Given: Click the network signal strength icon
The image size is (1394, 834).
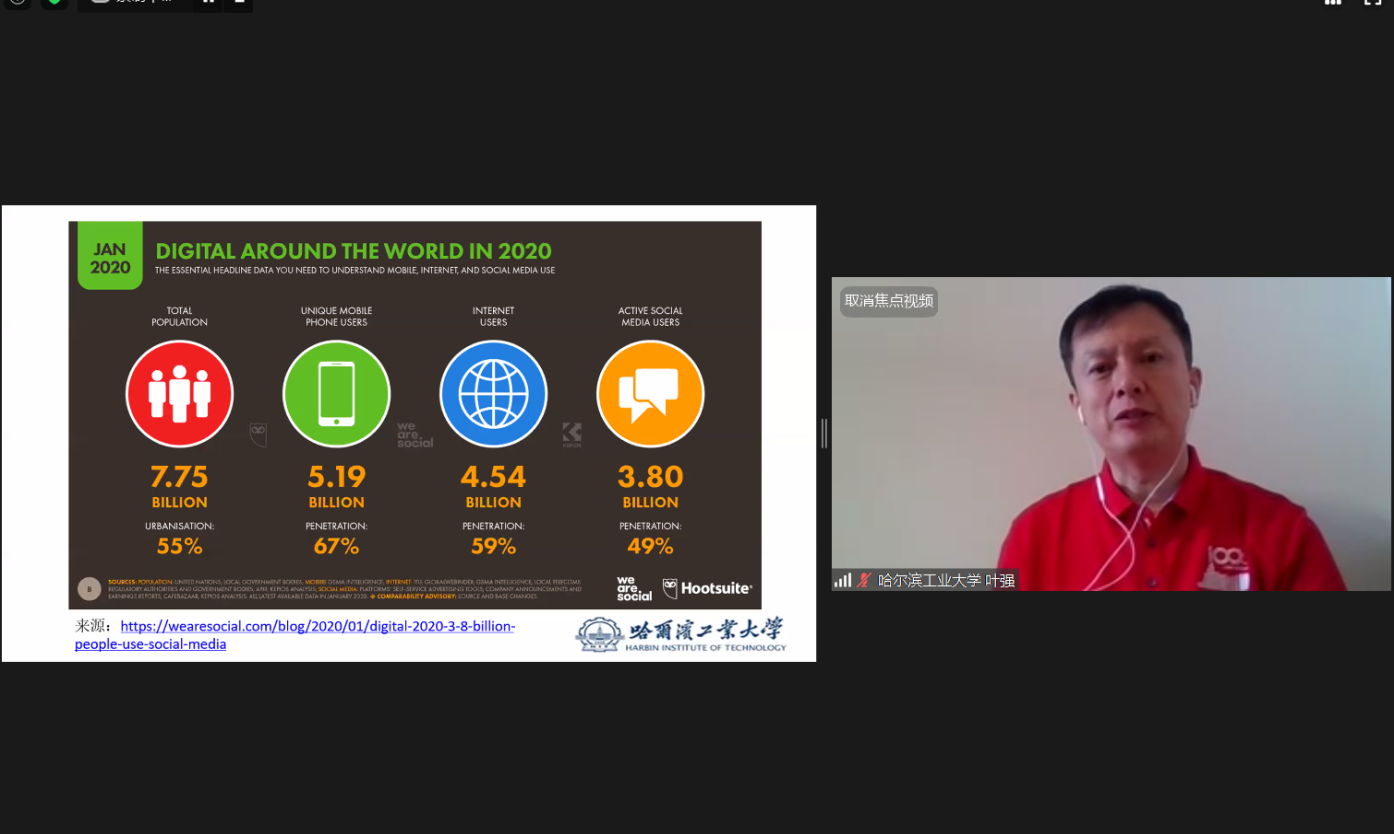Looking at the screenshot, I should pos(843,580).
